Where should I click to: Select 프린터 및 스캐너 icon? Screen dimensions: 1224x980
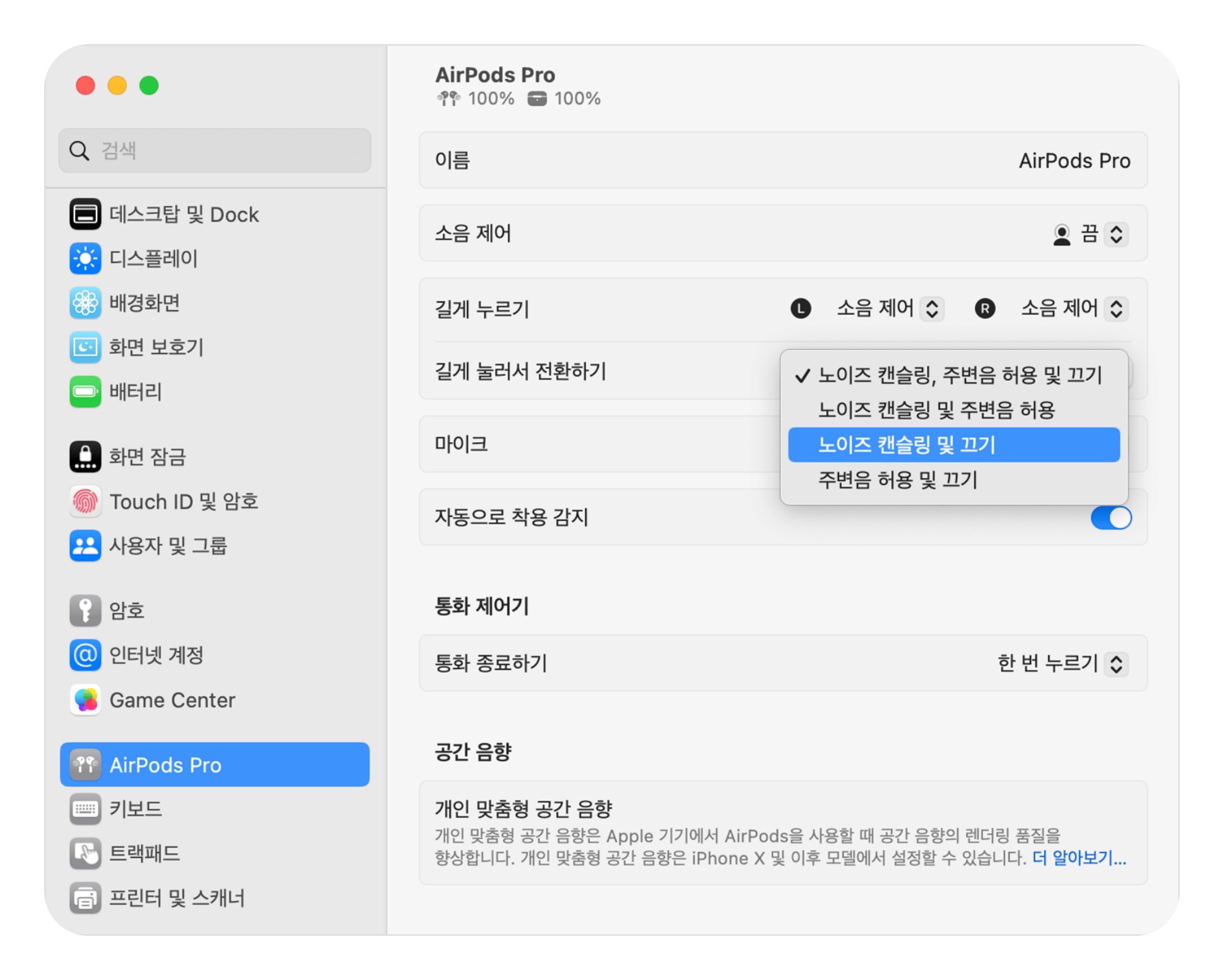click(x=85, y=897)
